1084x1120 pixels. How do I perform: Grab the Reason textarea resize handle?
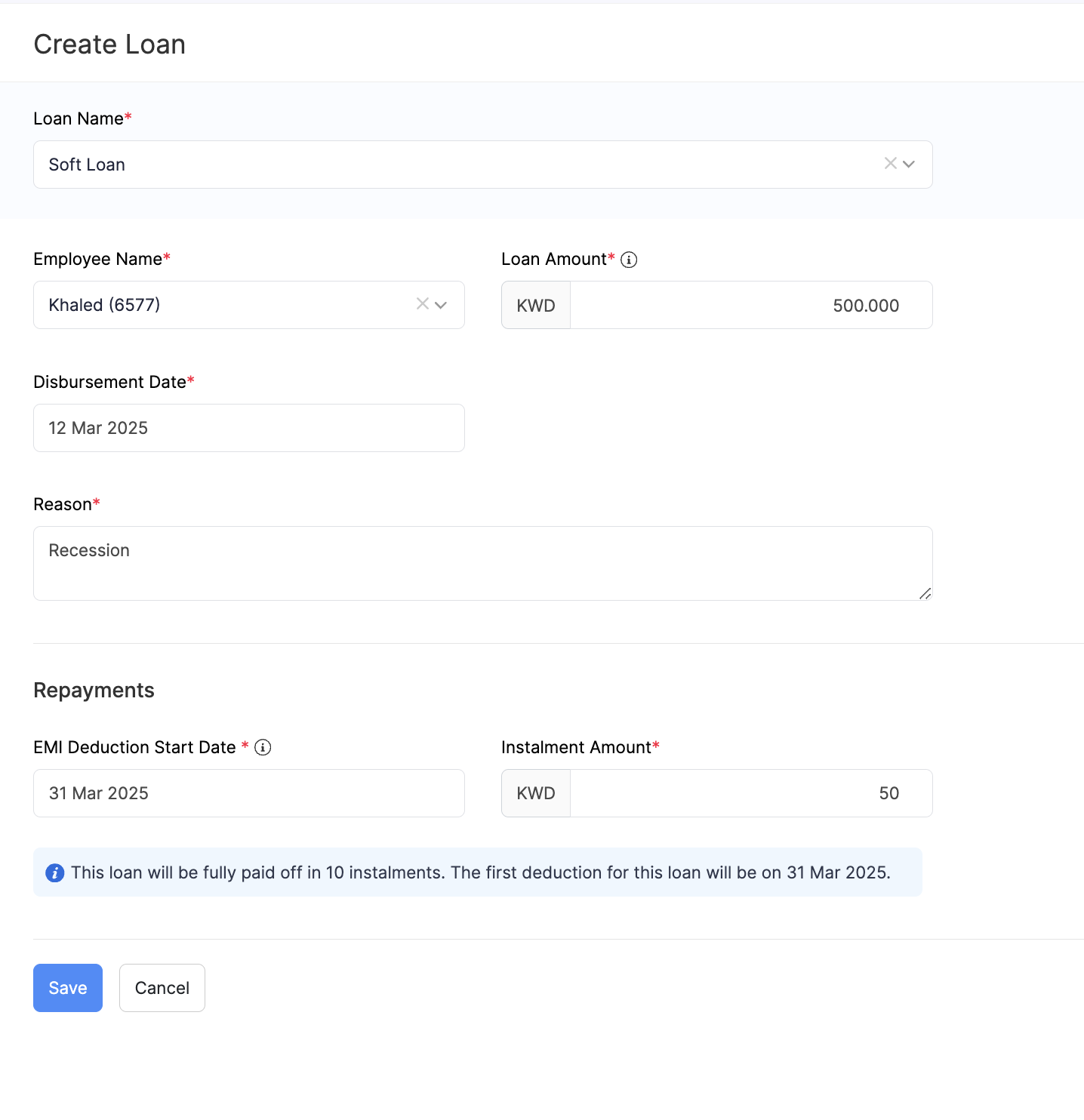coord(925,594)
